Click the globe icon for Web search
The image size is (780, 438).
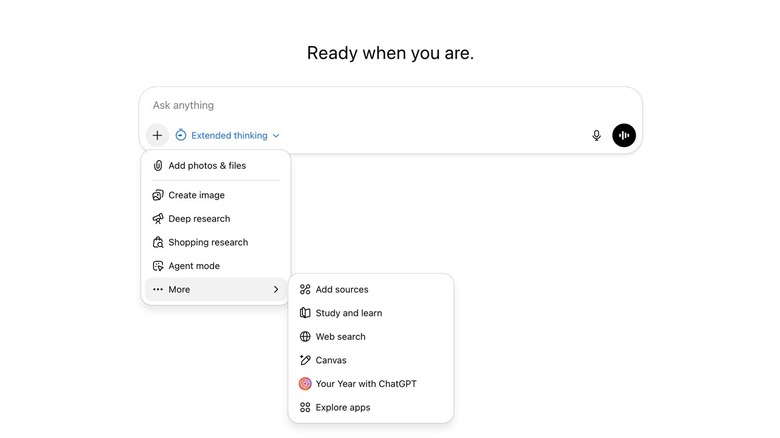point(305,337)
